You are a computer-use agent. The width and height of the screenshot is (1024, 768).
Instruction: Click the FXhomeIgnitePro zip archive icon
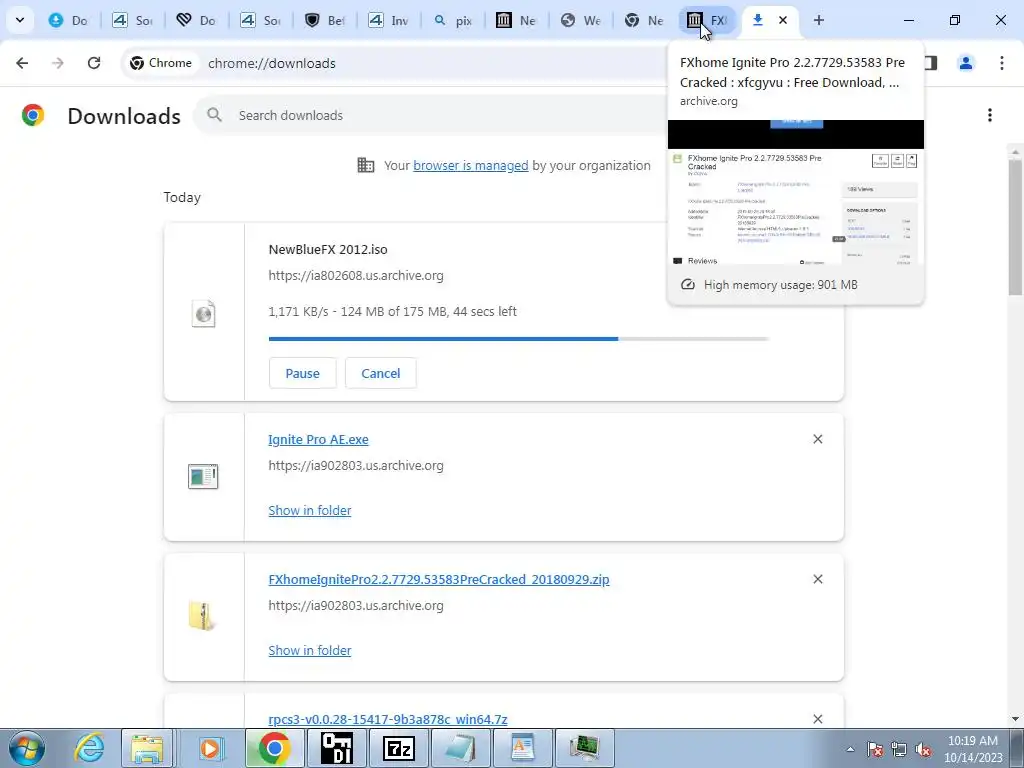pyautogui.click(x=201, y=616)
